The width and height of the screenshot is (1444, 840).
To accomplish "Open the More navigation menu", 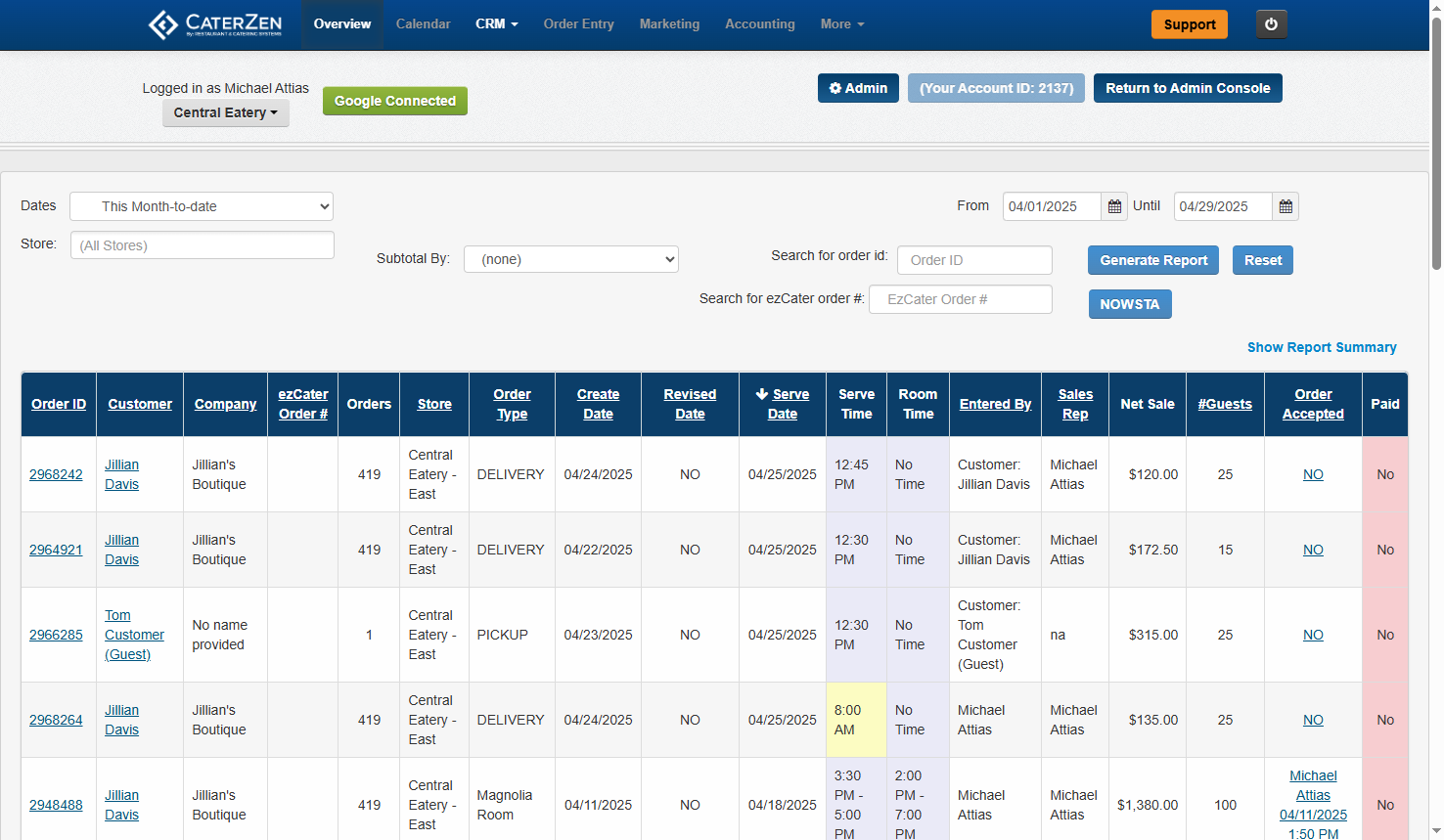I will [x=841, y=24].
